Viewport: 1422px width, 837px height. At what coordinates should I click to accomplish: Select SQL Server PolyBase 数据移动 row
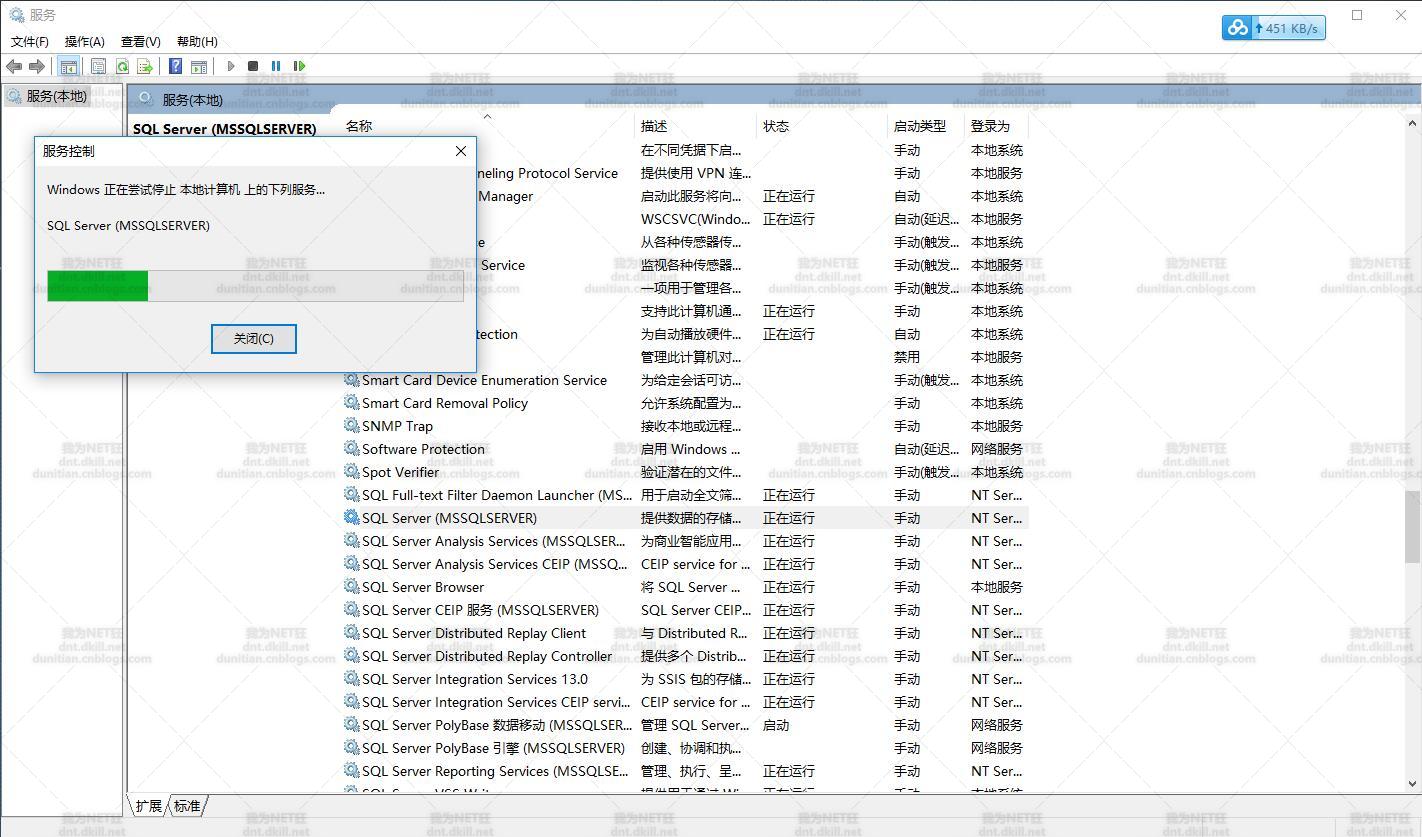(685, 725)
